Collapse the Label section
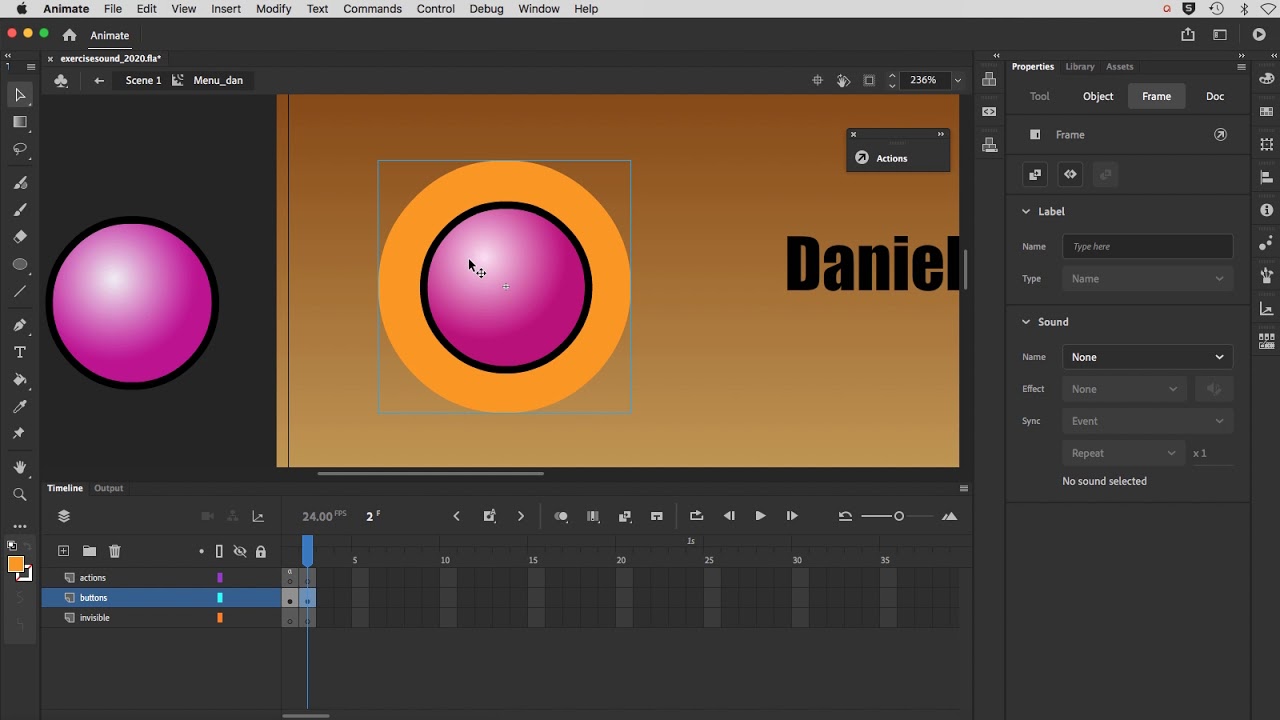Screen dimensions: 1280x720 click(x=1025, y=211)
